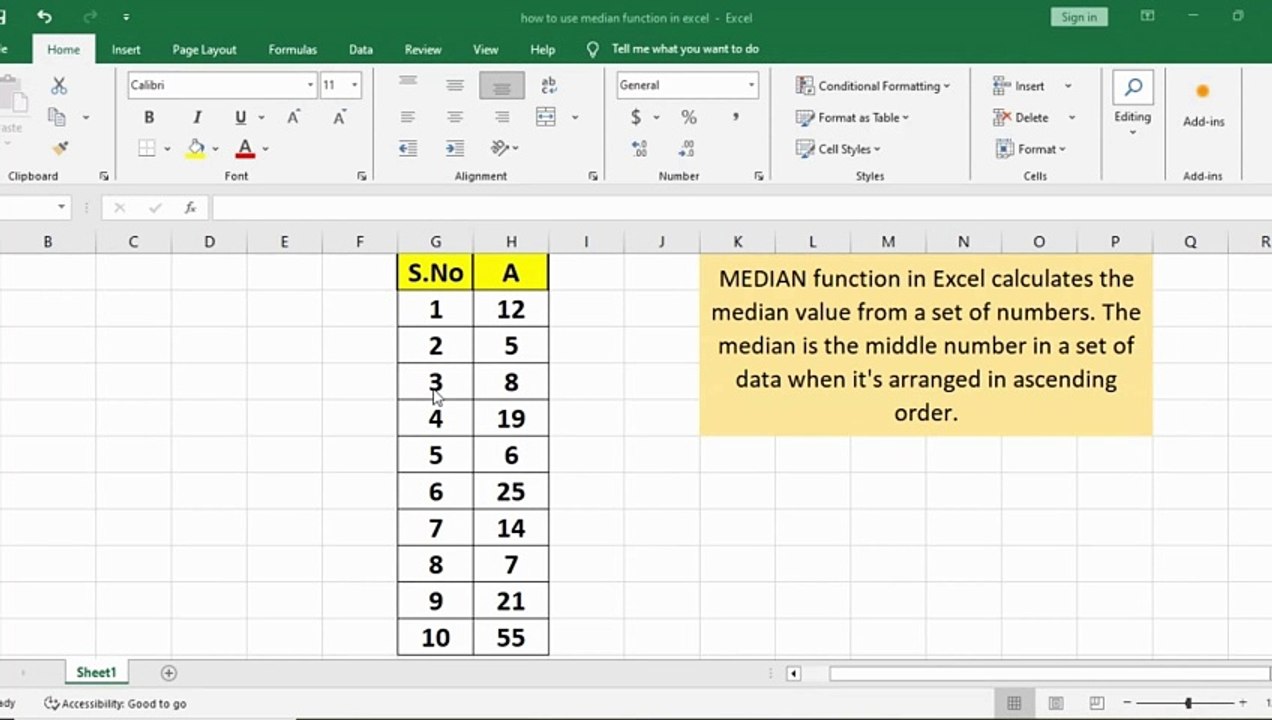Viewport: 1272px width, 720px height.
Task: Open Borders dropdown arrow
Action: click(167, 149)
